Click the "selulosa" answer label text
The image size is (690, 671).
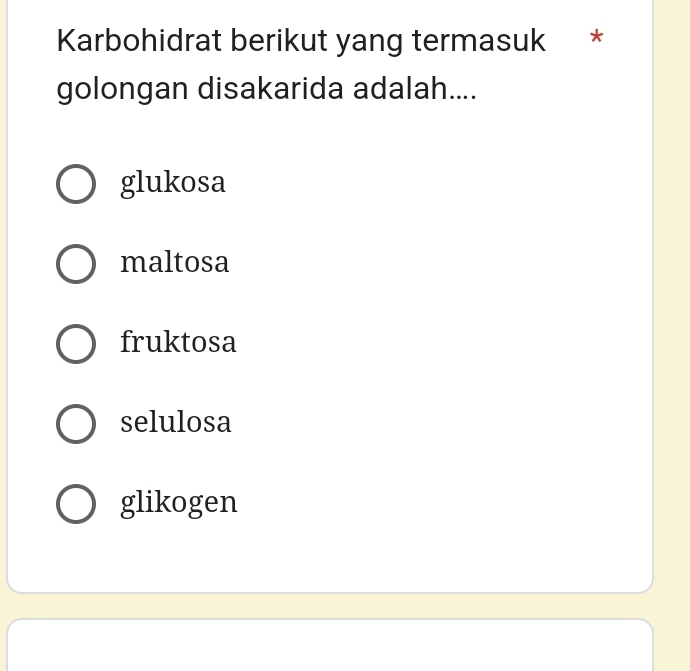click(x=176, y=422)
